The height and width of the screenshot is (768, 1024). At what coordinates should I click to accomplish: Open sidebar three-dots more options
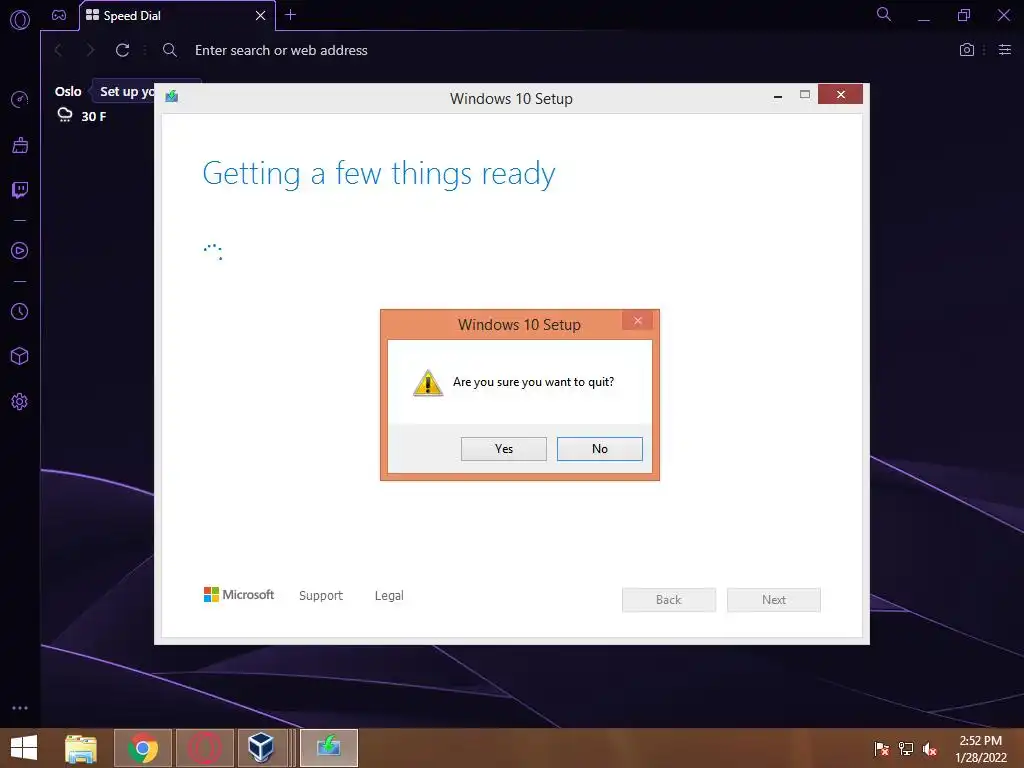(x=20, y=708)
